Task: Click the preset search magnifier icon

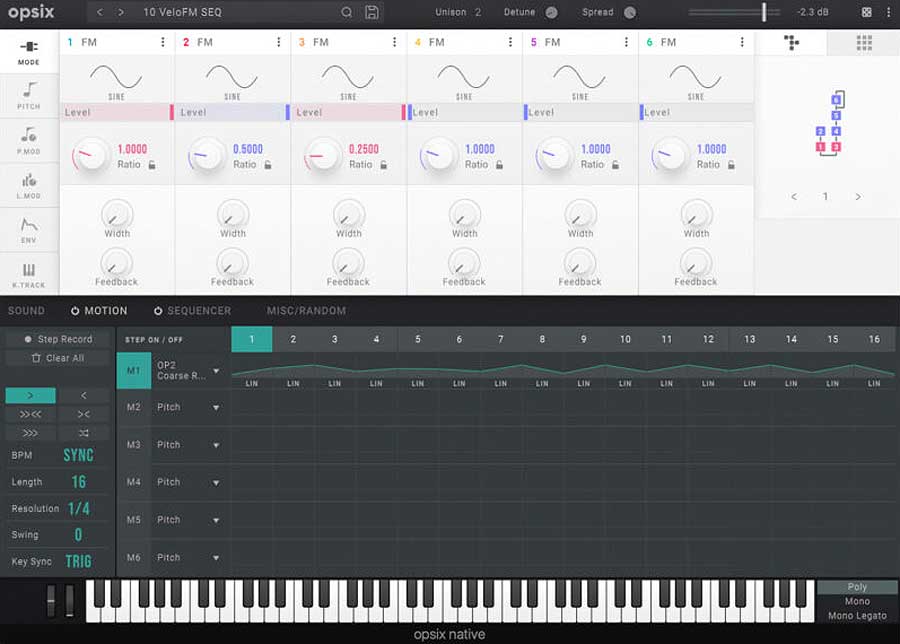Action: point(347,12)
